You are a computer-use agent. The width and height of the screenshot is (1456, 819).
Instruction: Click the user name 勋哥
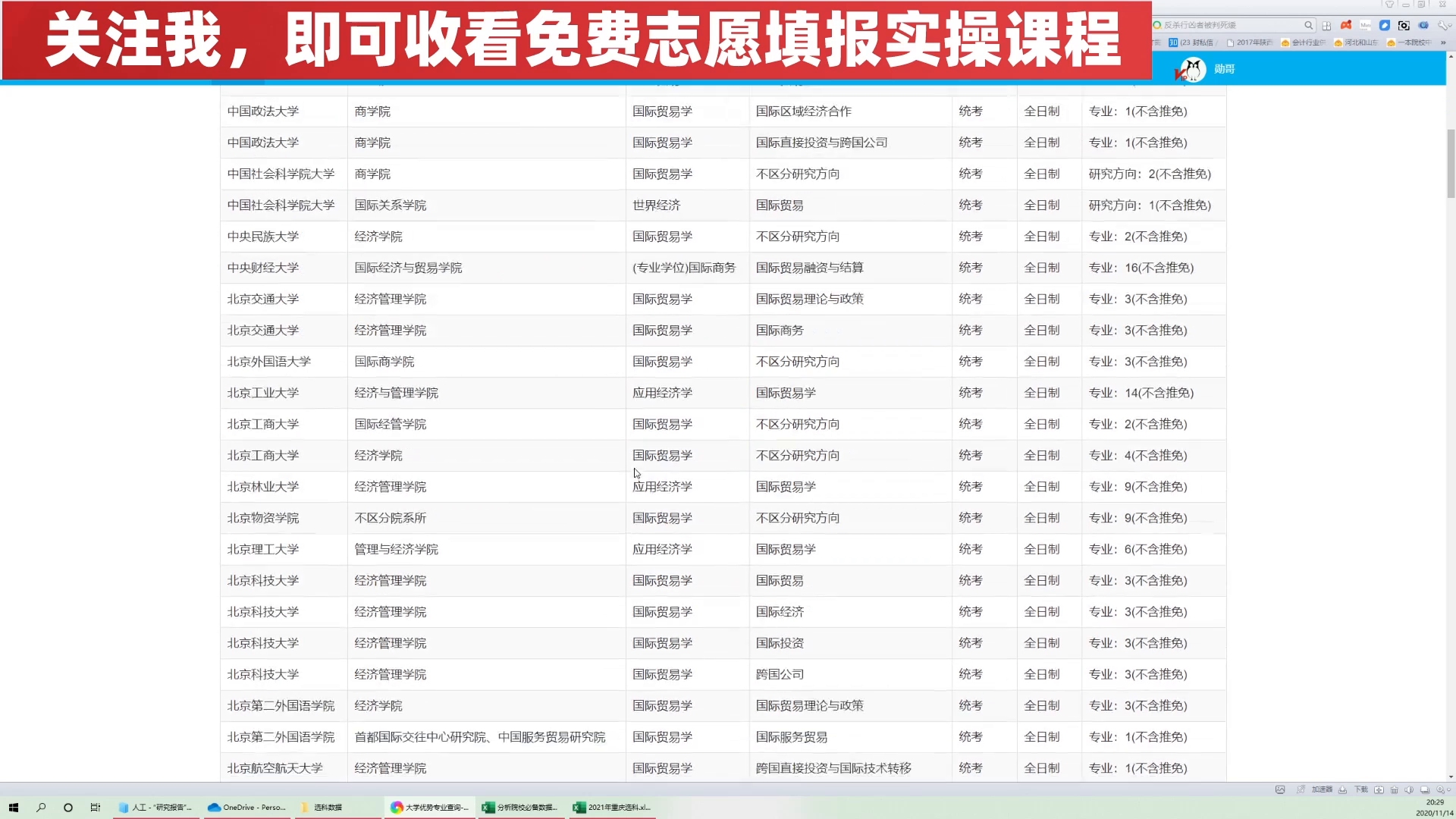click(1224, 69)
